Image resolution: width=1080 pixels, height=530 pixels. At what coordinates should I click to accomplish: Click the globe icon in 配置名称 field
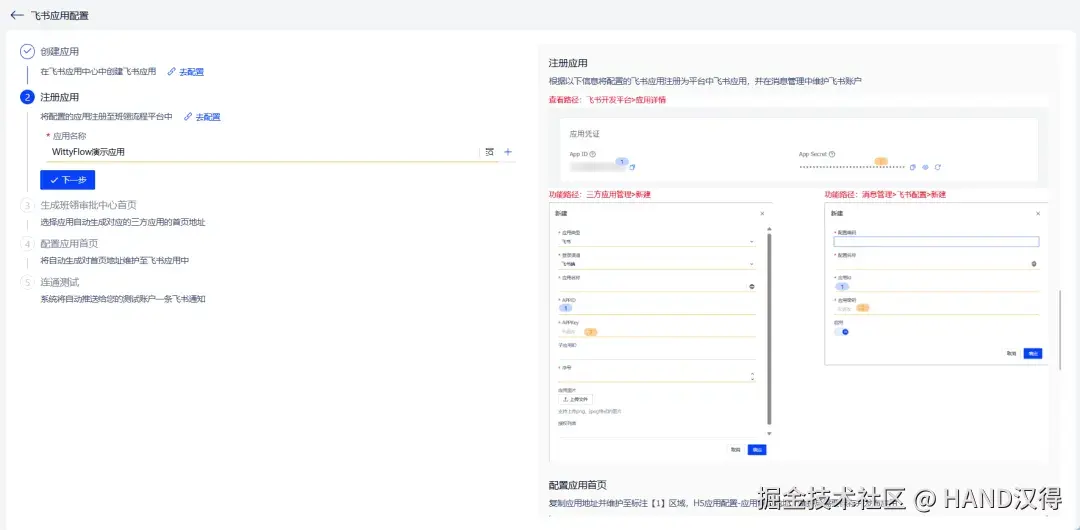point(1034,263)
